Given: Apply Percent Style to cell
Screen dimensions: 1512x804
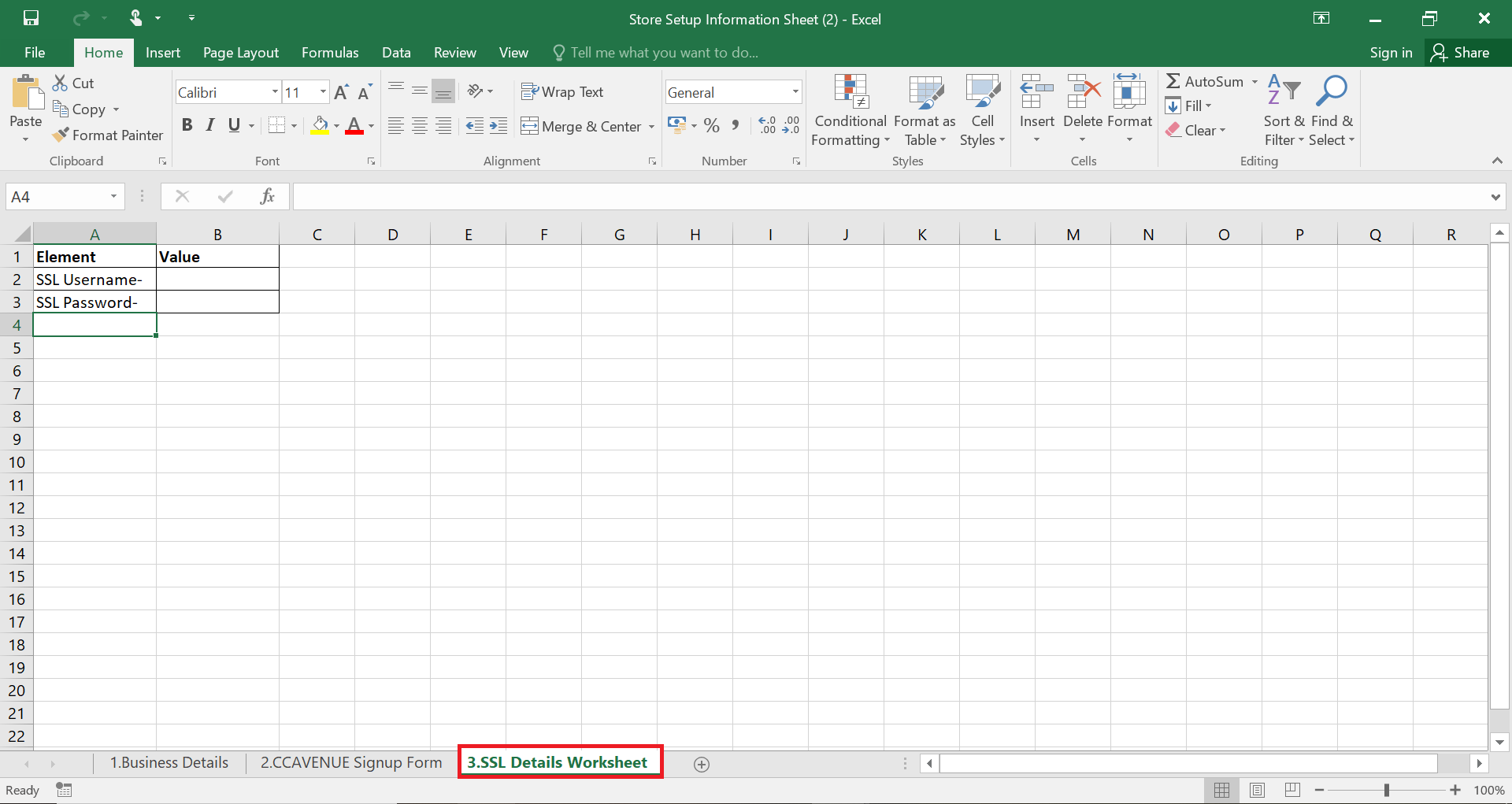Looking at the screenshot, I should (x=711, y=126).
